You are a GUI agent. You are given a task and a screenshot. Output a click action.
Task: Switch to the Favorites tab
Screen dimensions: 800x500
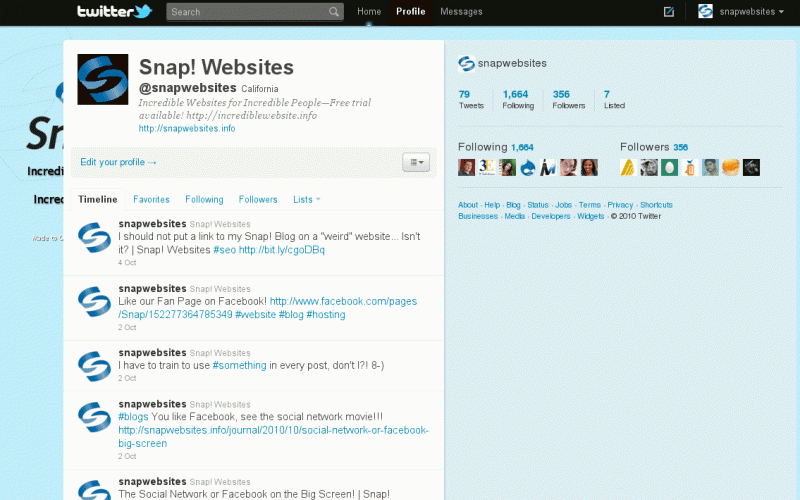151,199
